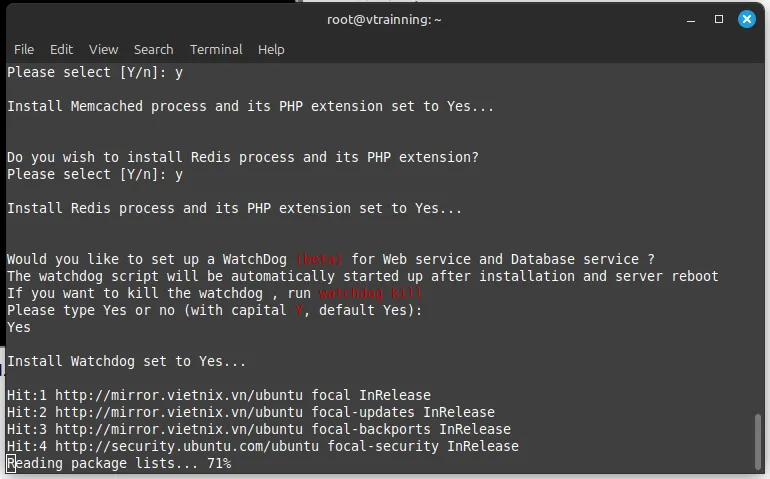Click the terminal cursor block

pyautogui.click(x=11, y=463)
